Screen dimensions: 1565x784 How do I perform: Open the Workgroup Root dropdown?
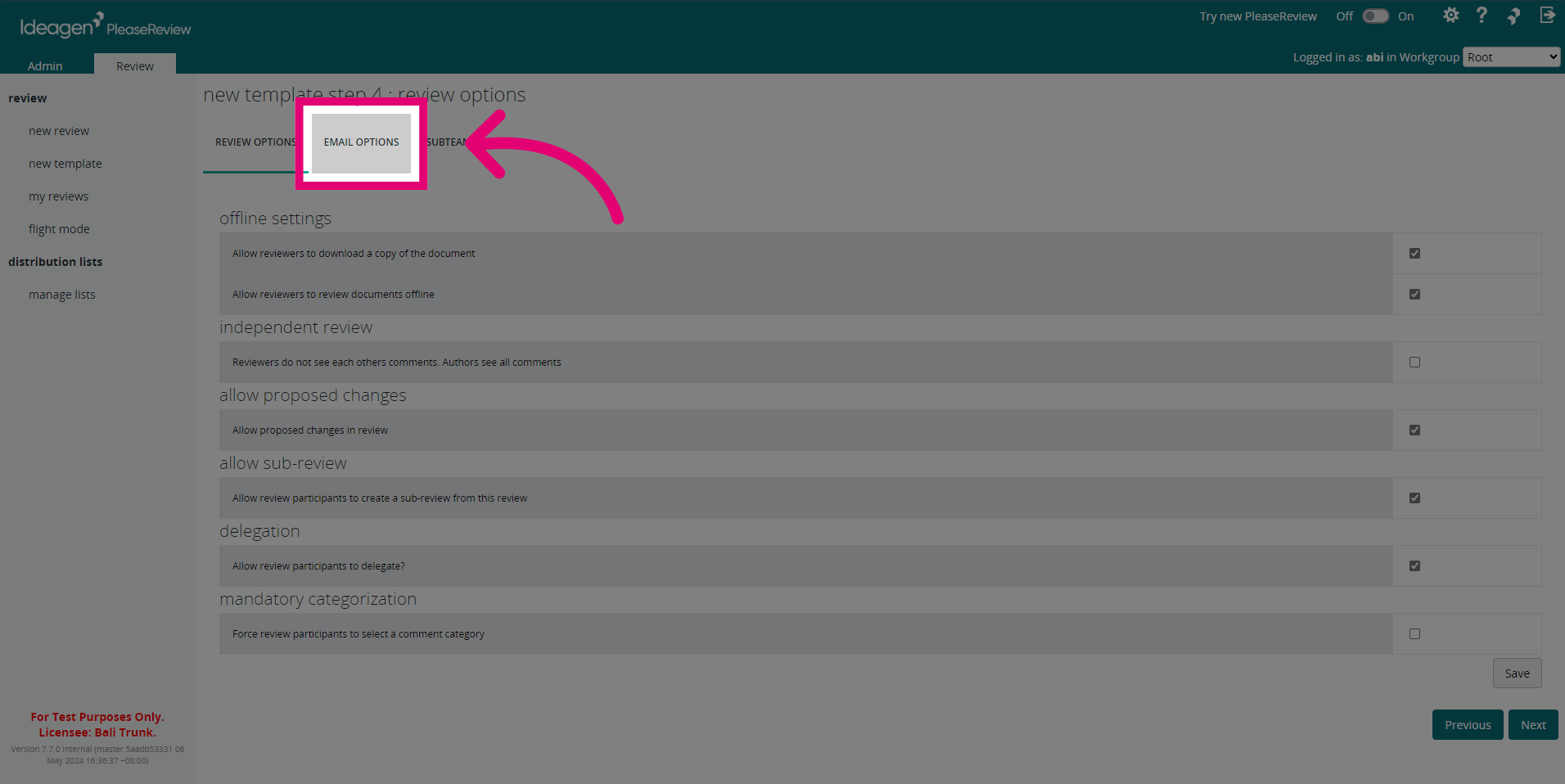point(1511,57)
